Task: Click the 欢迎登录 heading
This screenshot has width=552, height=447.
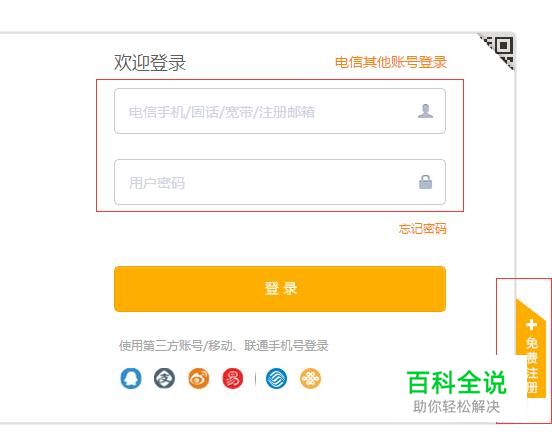Action: tap(150, 63)
